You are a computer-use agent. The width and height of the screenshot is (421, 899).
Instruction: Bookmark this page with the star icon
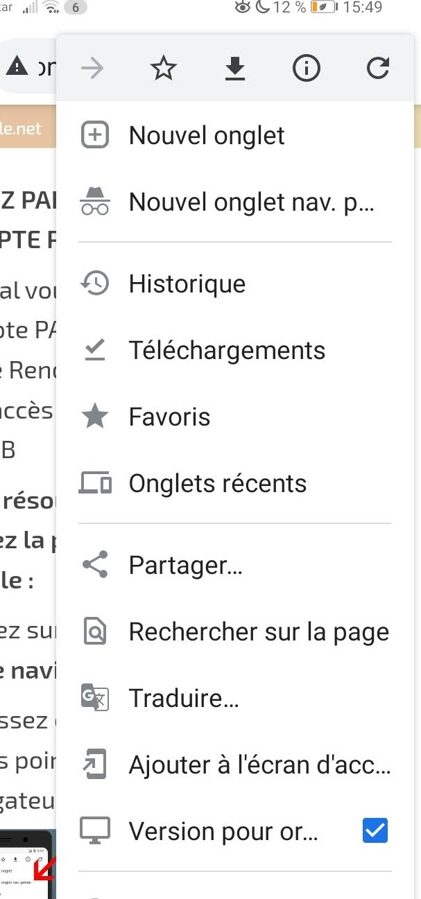(163, 69)
